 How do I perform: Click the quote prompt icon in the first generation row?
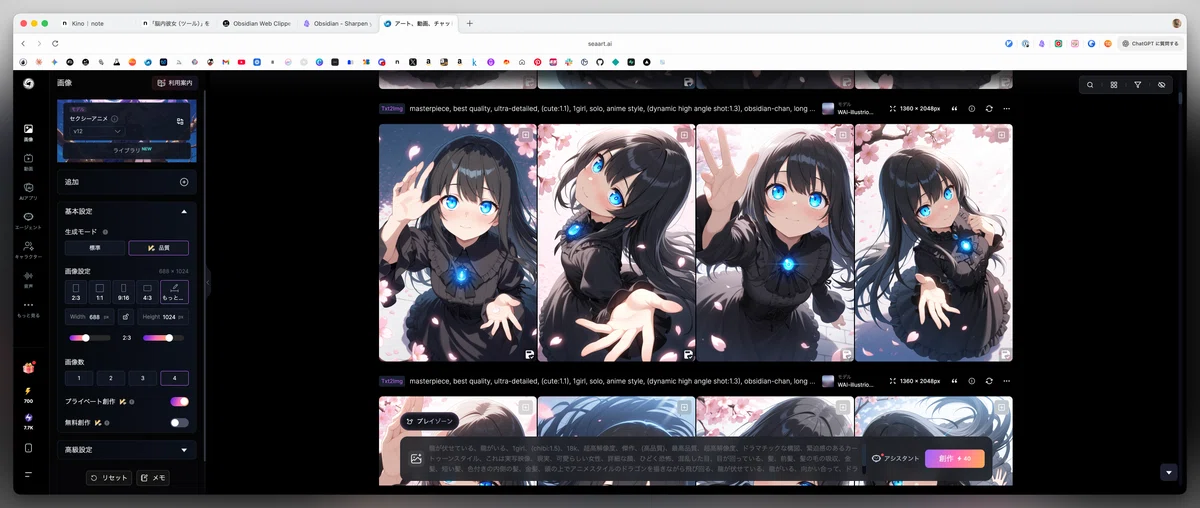[x=954, y=108]
